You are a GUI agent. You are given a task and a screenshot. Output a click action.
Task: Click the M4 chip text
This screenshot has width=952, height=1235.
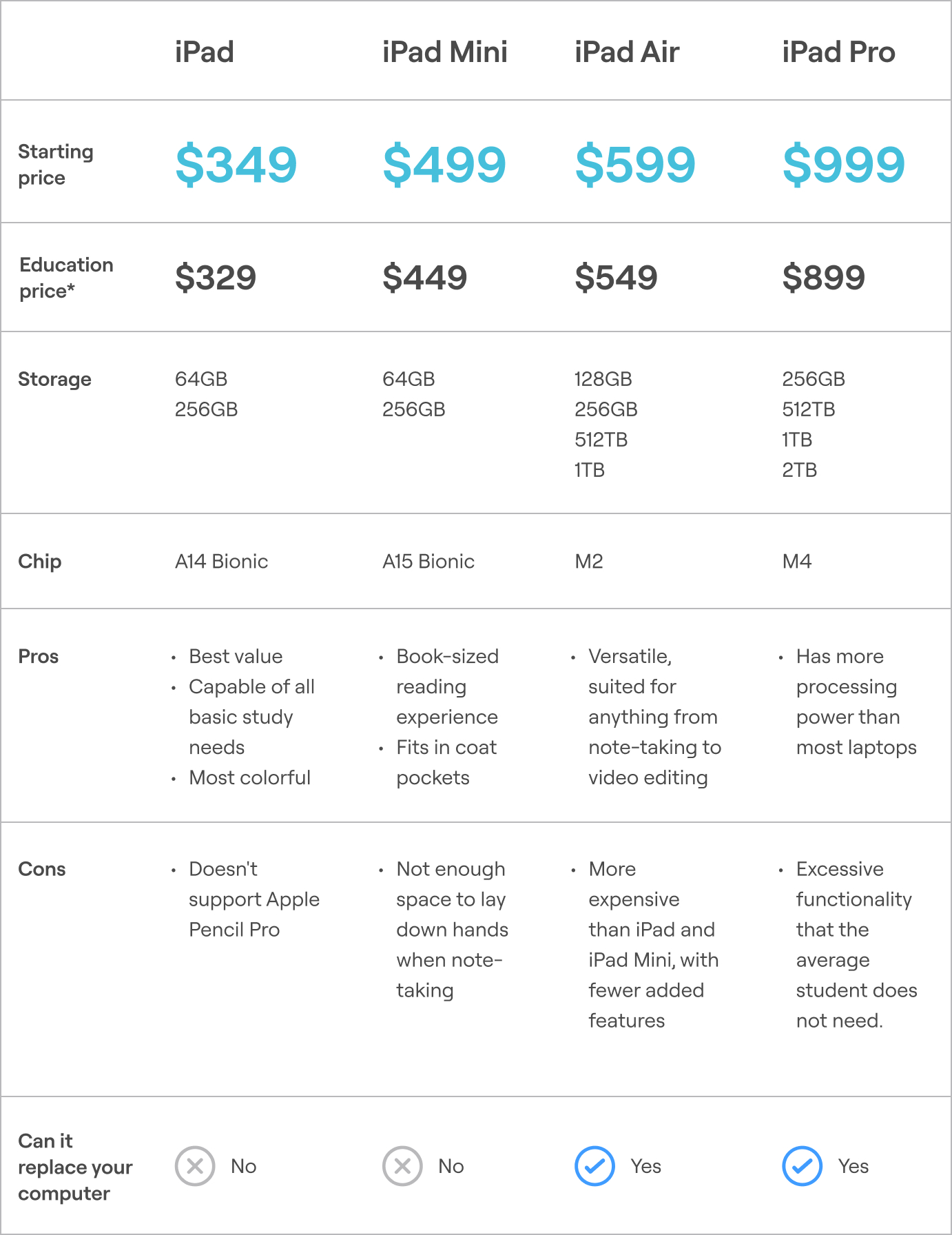click(797, 562)
